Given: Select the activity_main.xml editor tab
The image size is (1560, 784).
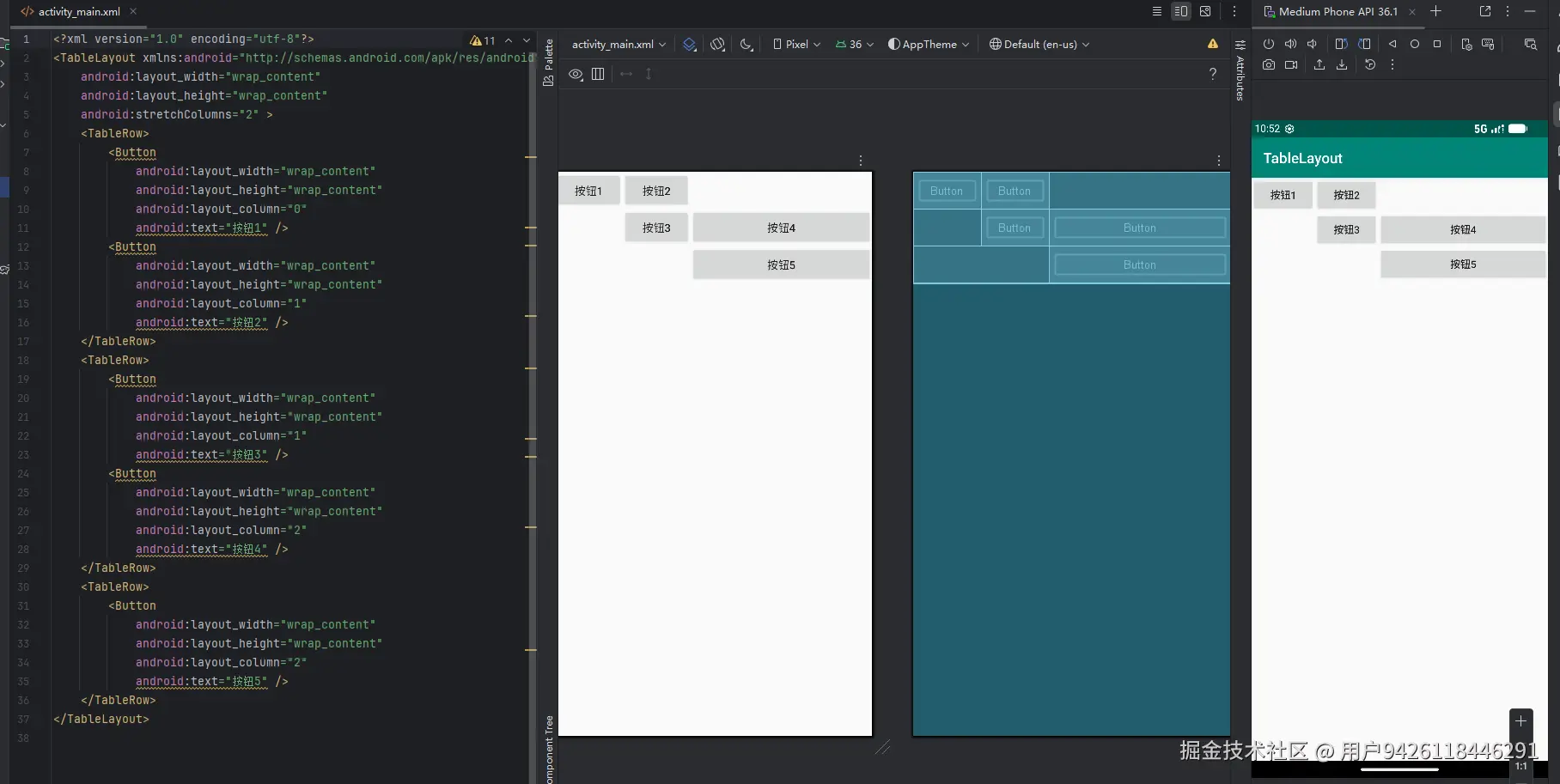Looking at the screenshot, I should pos(78,12).
